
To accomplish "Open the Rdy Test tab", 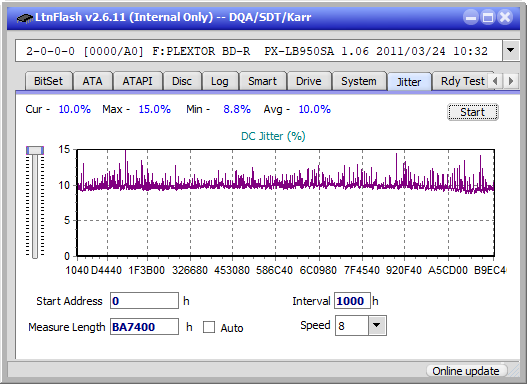I will [x=462, y=81].
